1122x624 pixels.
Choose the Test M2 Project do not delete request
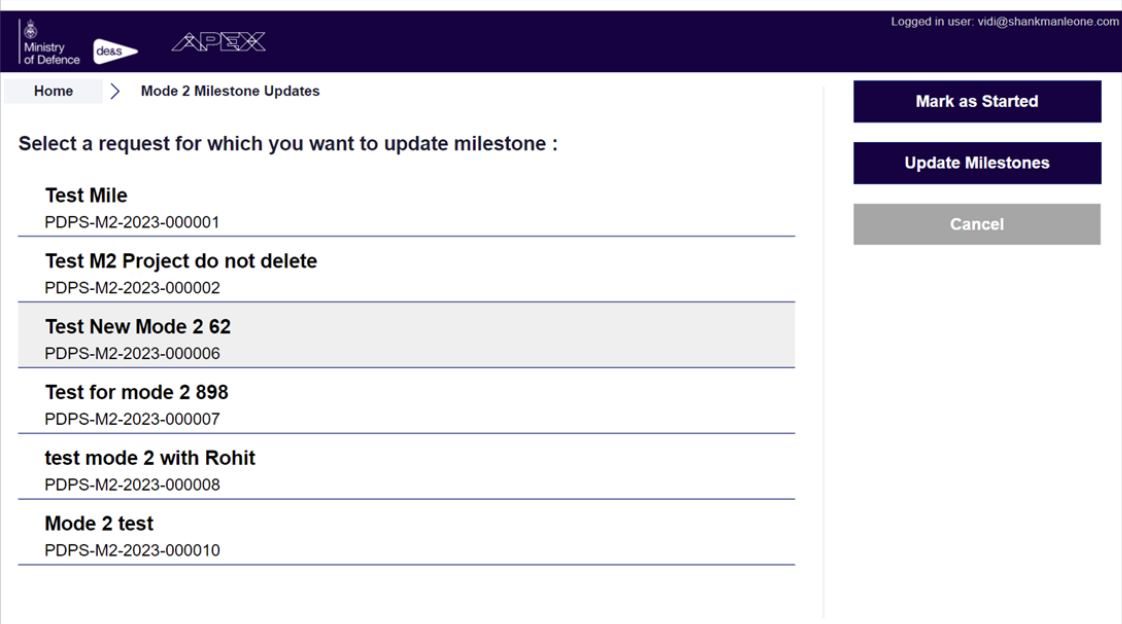181,261
